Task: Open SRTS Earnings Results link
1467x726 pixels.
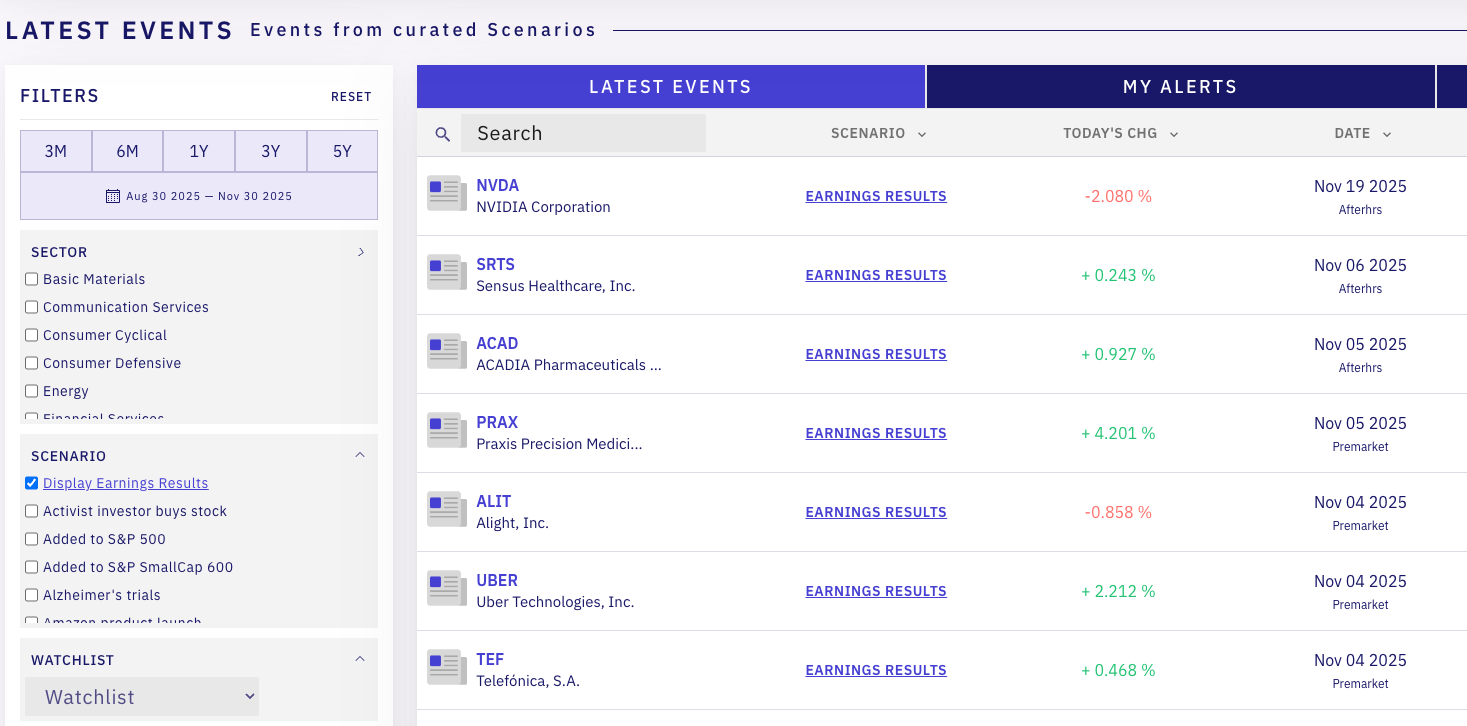Action: (x=876, y=275)
